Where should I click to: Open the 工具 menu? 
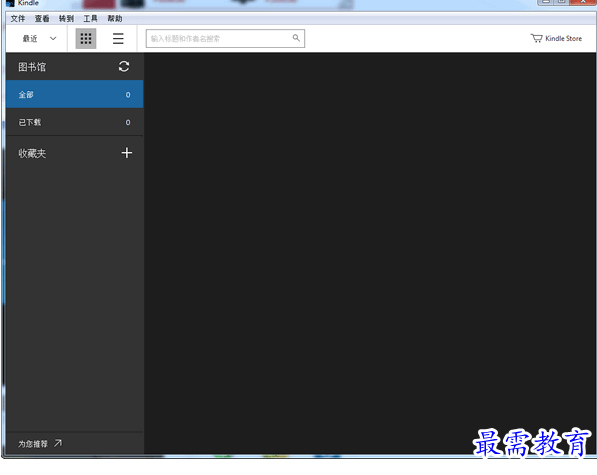90,19
